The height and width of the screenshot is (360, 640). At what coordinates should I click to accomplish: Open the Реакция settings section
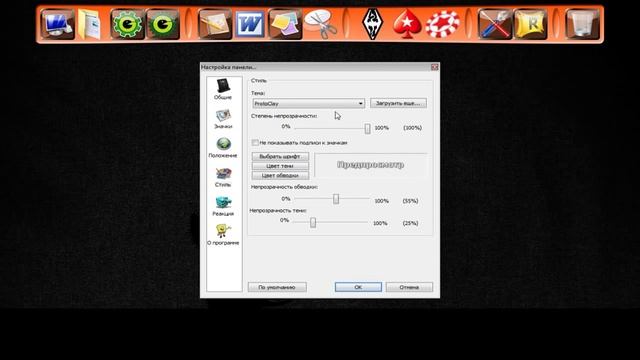(223, 206)
